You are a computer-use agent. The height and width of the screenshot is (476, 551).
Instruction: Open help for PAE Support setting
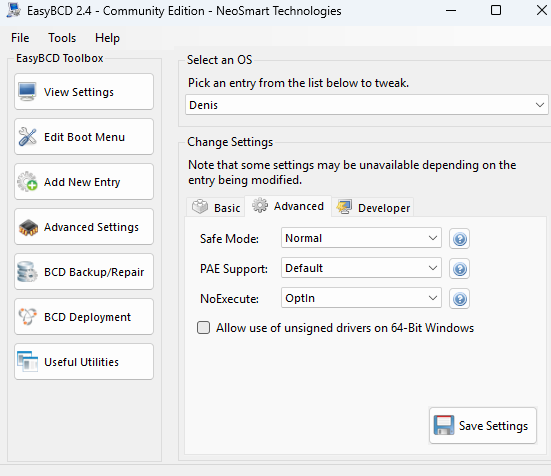click(x=459, y=269)
